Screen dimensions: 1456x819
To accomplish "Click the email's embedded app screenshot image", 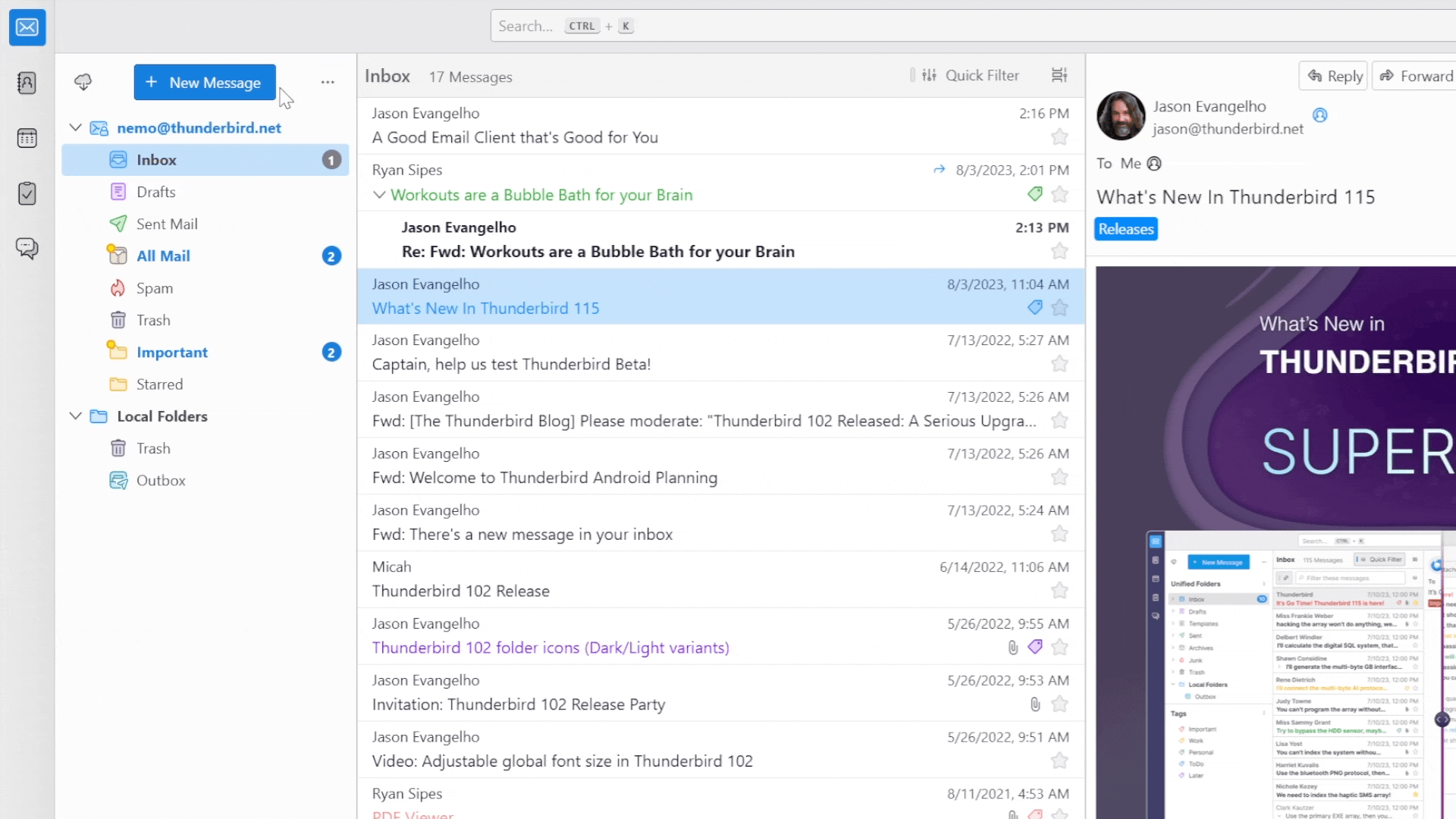I will coord(1301,675).
